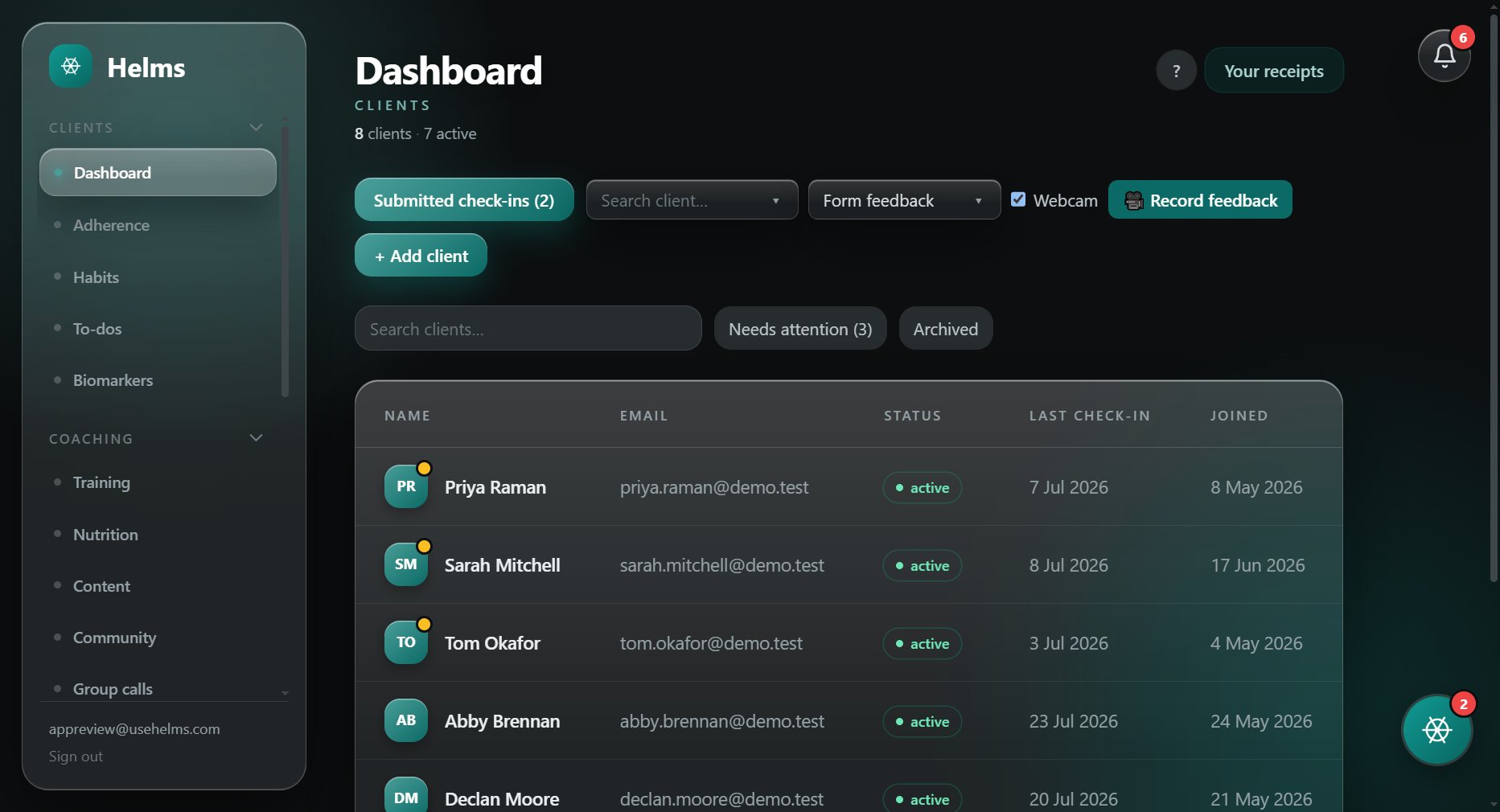This screenshot has height=812, width=1500.
Task: Click email sarah.mitchell@demo.test
Action: 722,565
